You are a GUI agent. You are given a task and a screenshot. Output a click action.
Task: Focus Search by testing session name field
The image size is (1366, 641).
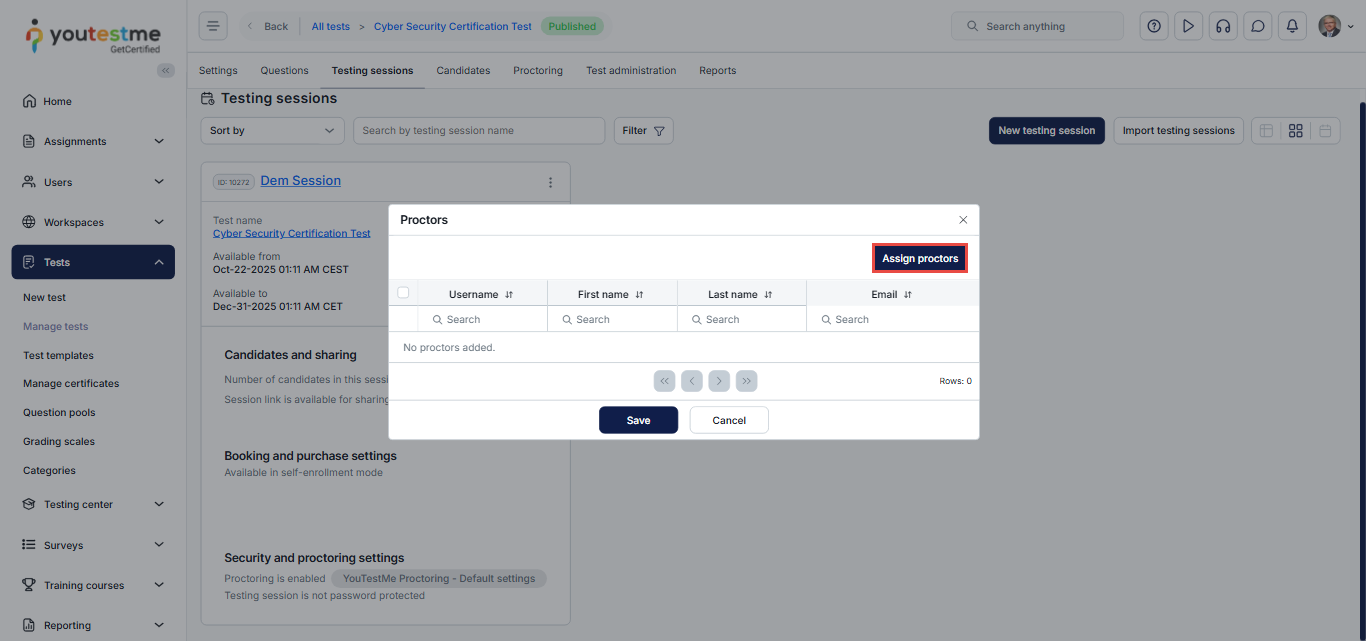[x=479, y=131]
